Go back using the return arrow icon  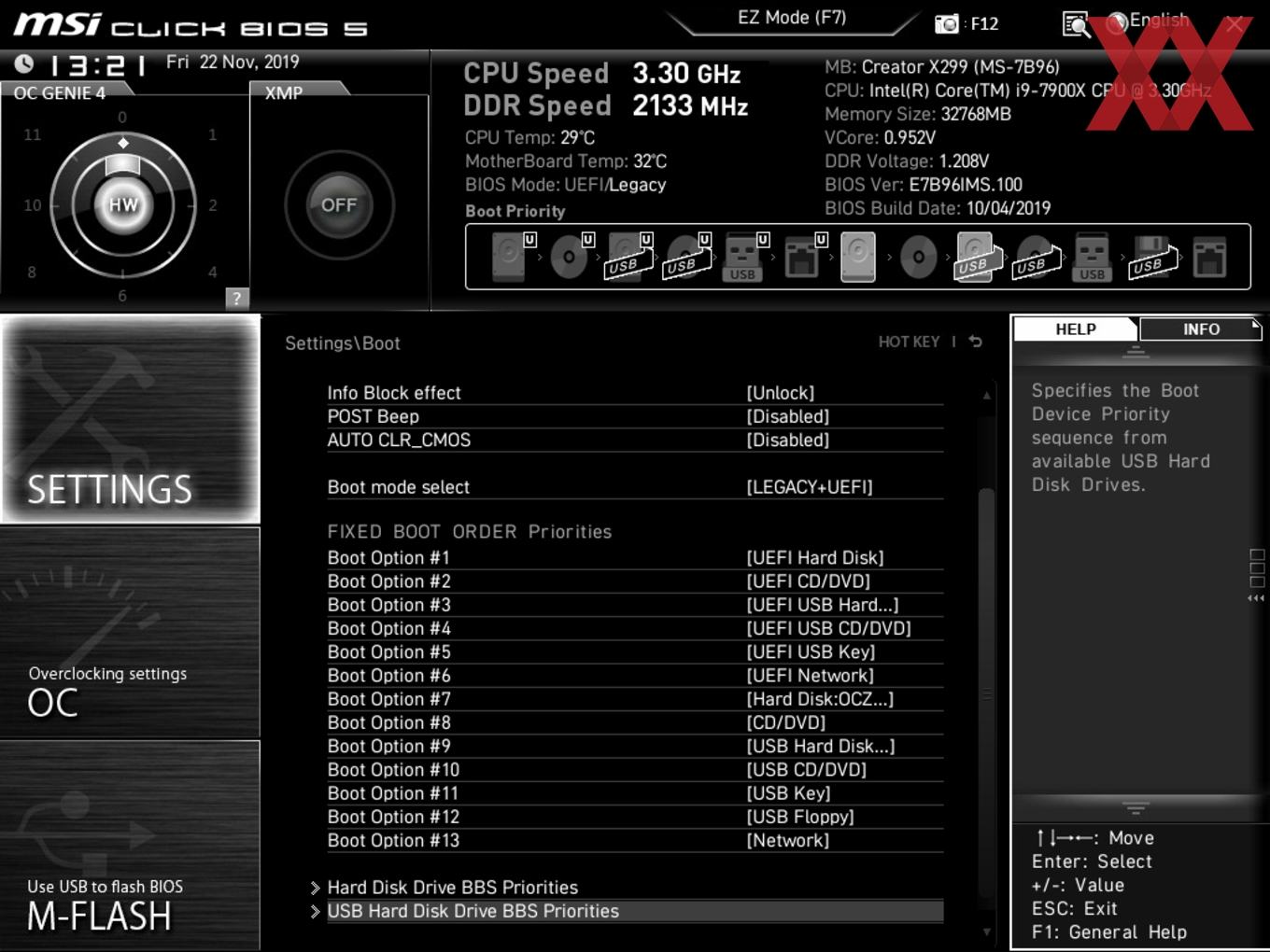click(x=976, y=342)
